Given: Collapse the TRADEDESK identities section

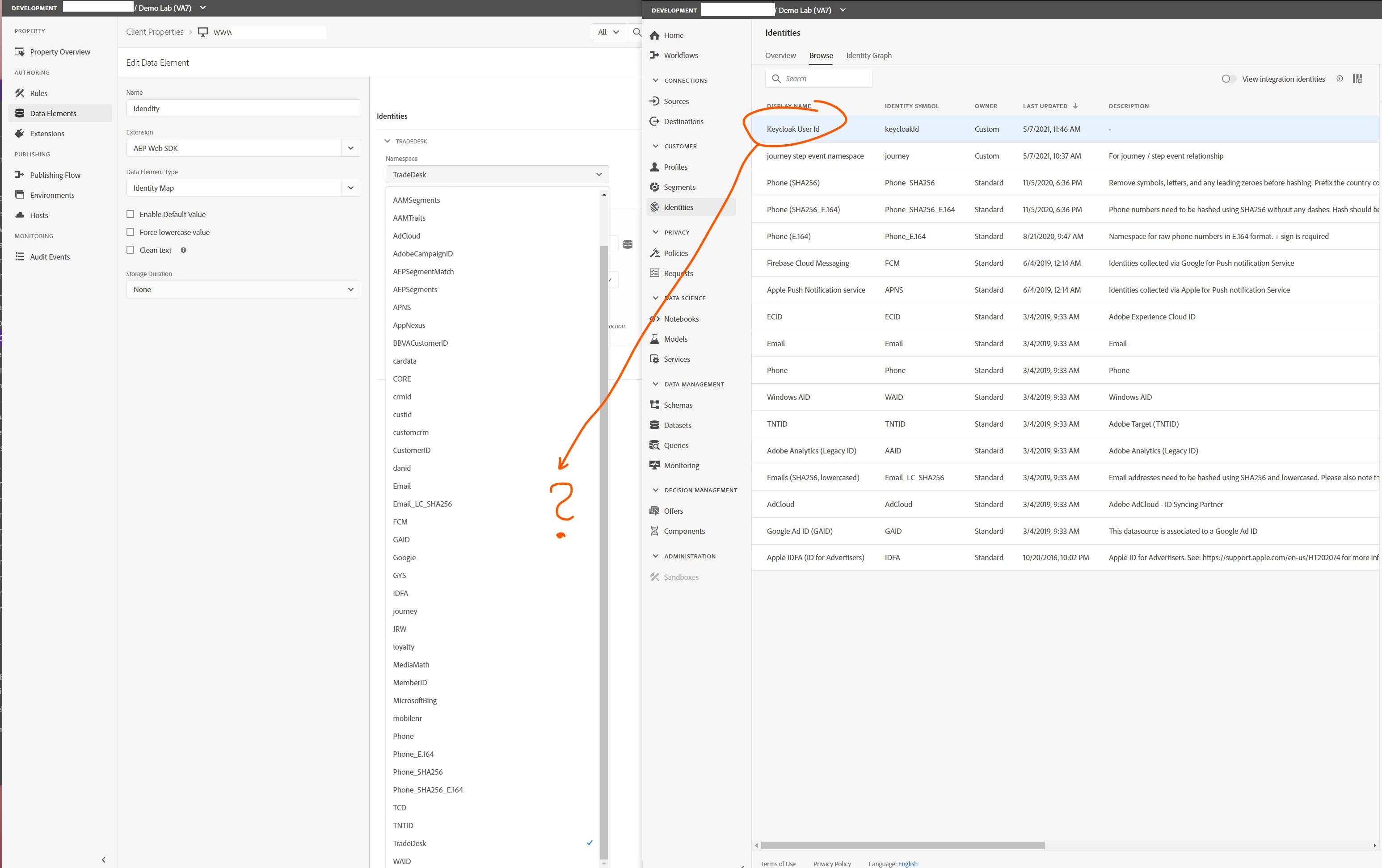Looking at the screenshot, I should point(388,141).
